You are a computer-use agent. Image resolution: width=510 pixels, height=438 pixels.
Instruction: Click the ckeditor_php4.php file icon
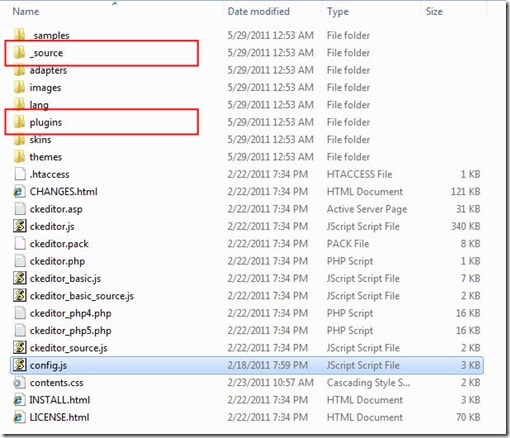[20, 313]
